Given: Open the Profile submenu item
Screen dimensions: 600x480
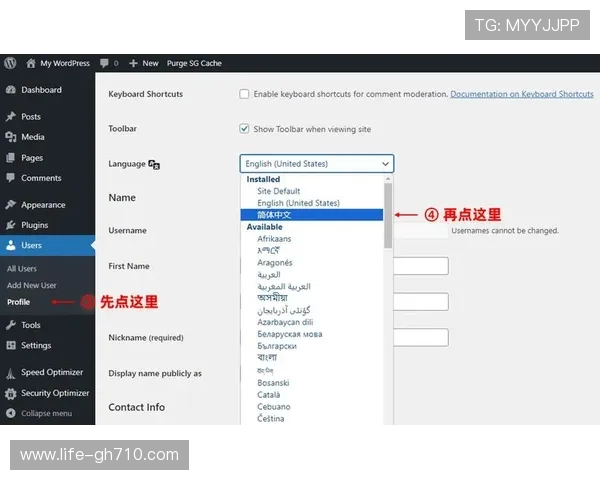Looking at the screenshot, I should pos(19,301).
